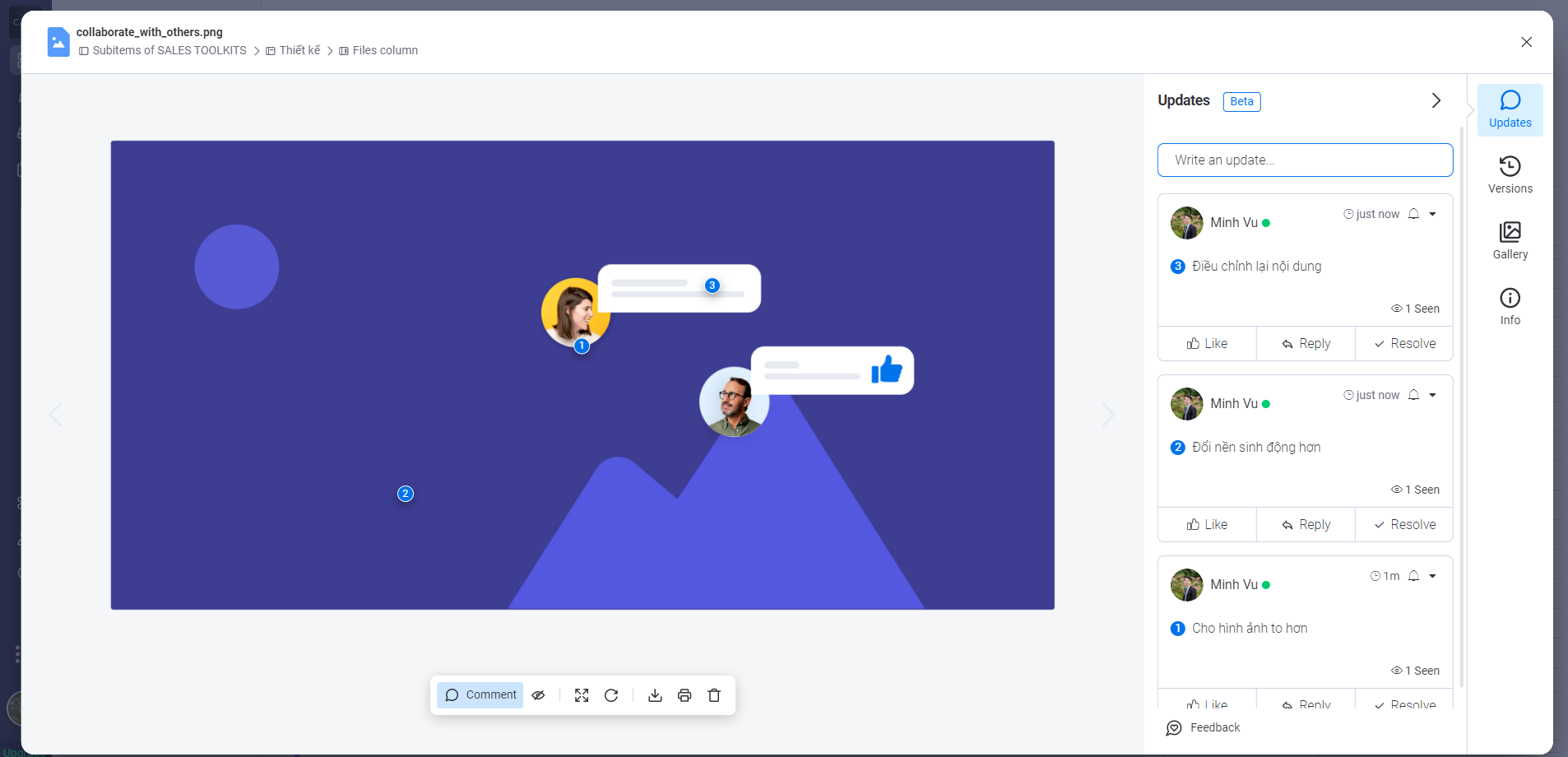Toggle annotation visibility with the eye icon

pyautogui.click(x=539, y=695)
